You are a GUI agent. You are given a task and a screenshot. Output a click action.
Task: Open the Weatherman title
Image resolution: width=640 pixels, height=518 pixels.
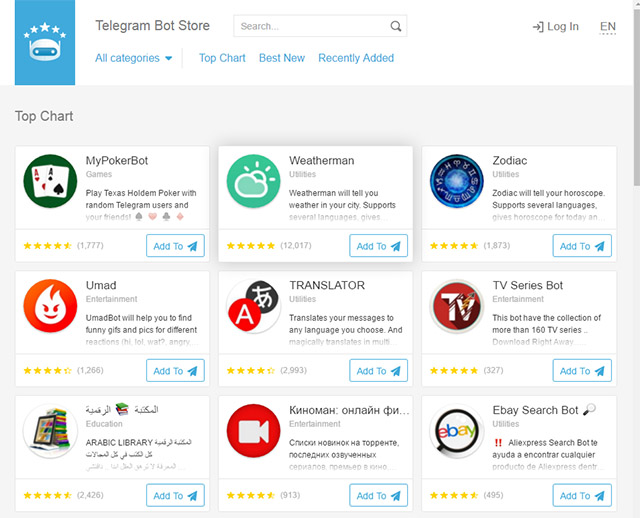[322, 160]
